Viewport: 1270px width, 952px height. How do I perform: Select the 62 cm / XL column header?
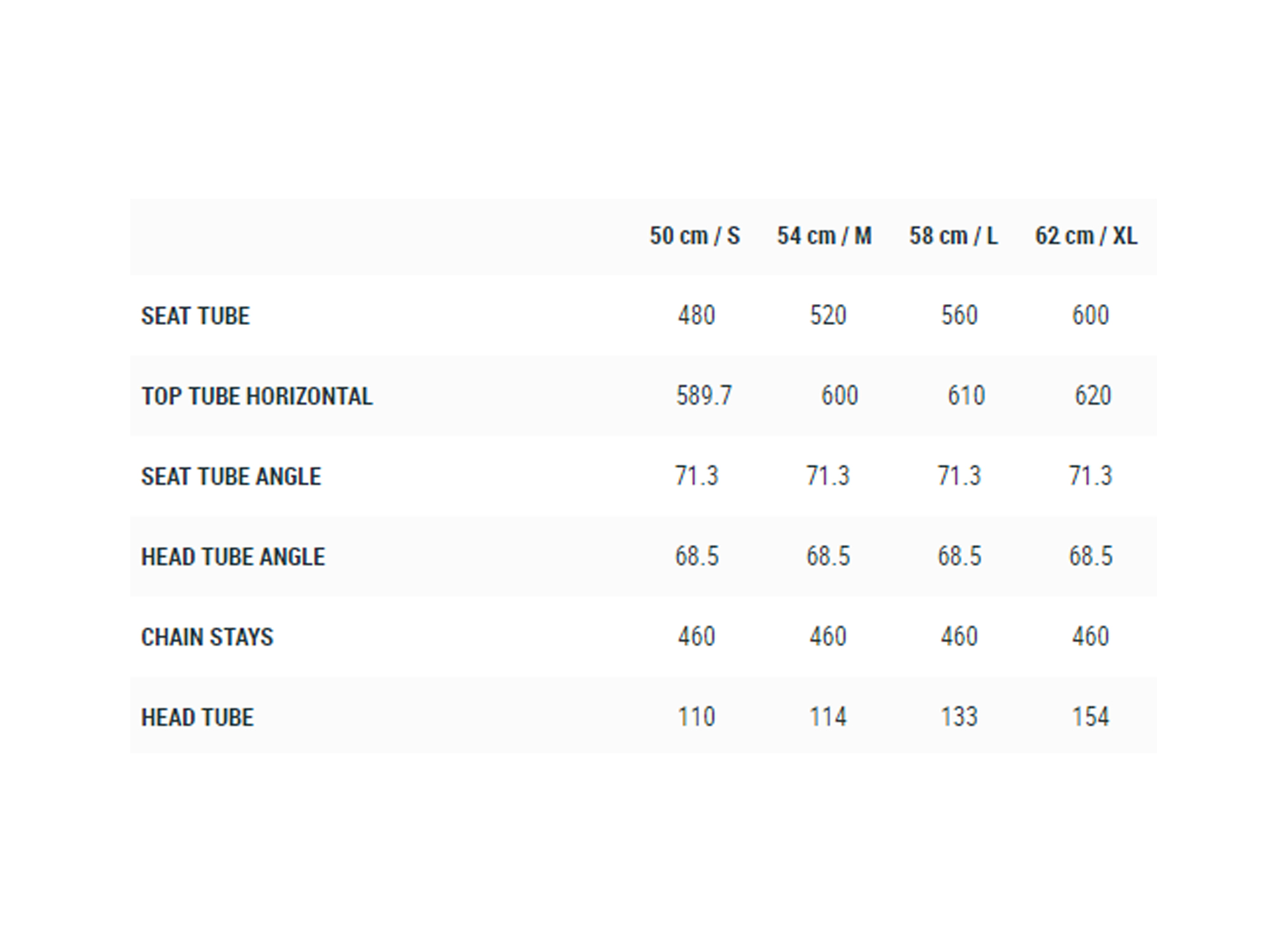tap(1086, 236)
